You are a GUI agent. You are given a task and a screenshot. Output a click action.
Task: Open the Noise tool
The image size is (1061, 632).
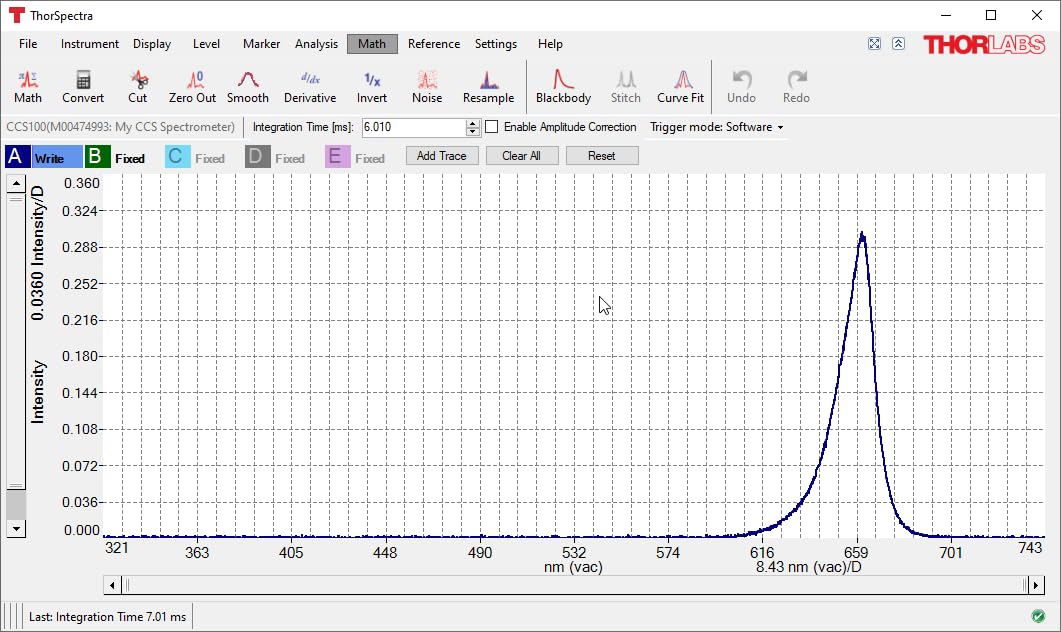coord(427,87)
